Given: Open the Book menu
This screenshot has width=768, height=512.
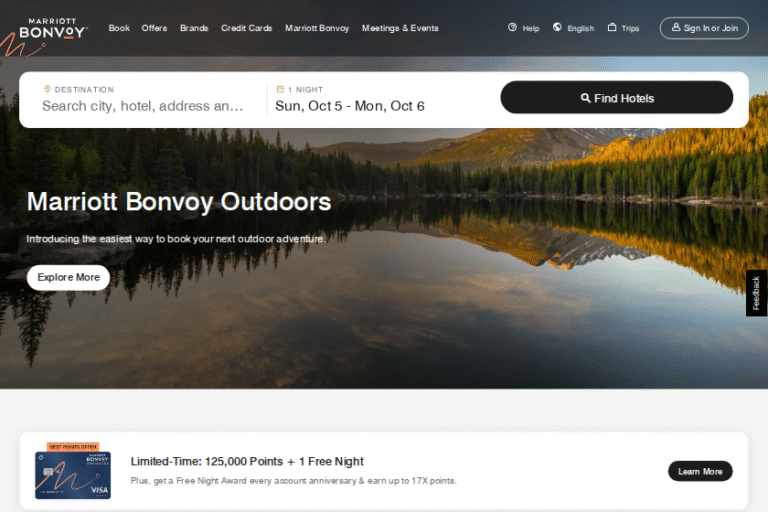Looking at the screenshot, I should tap(119, 28).
